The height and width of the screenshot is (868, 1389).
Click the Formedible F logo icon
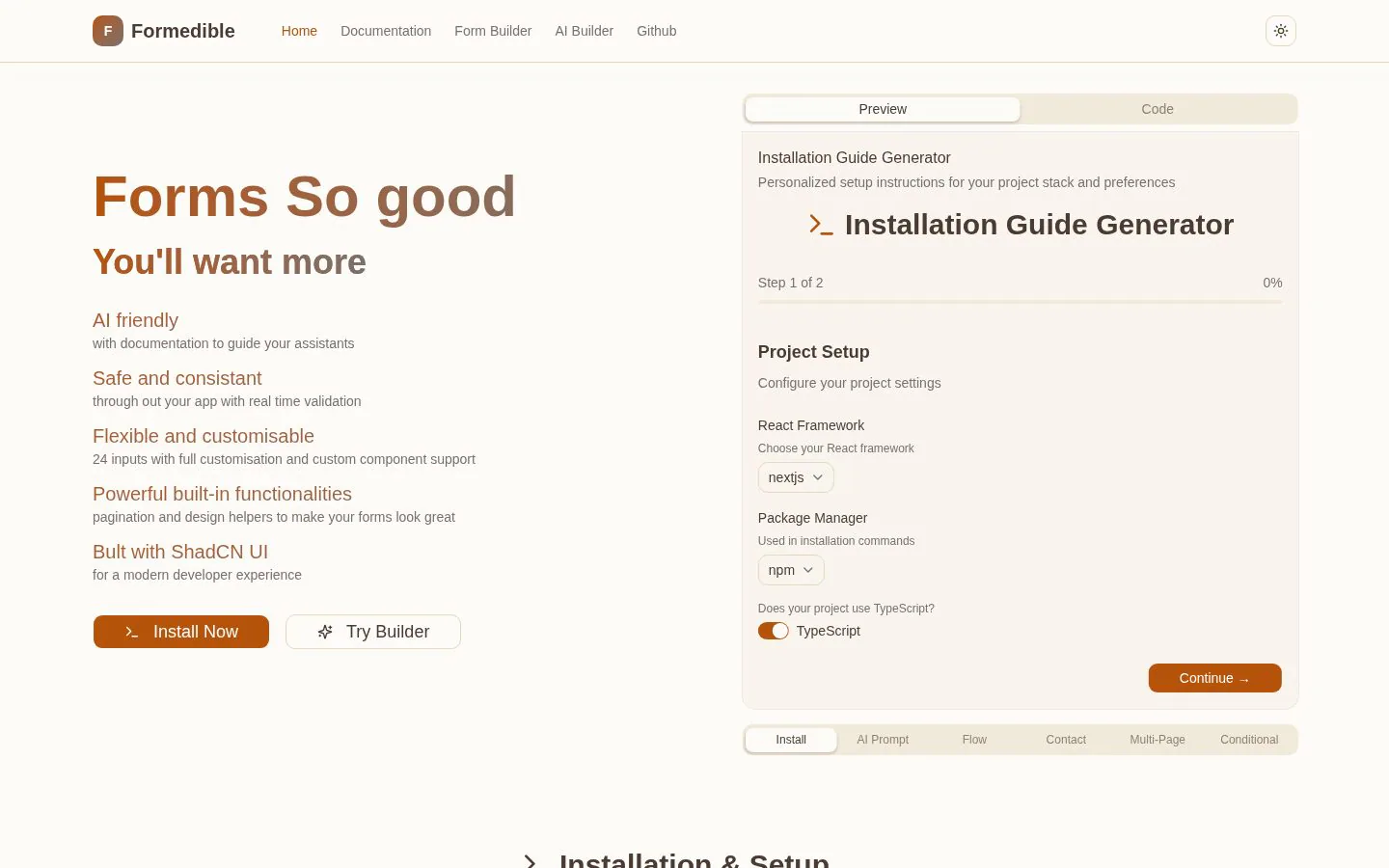coord(108,31)
